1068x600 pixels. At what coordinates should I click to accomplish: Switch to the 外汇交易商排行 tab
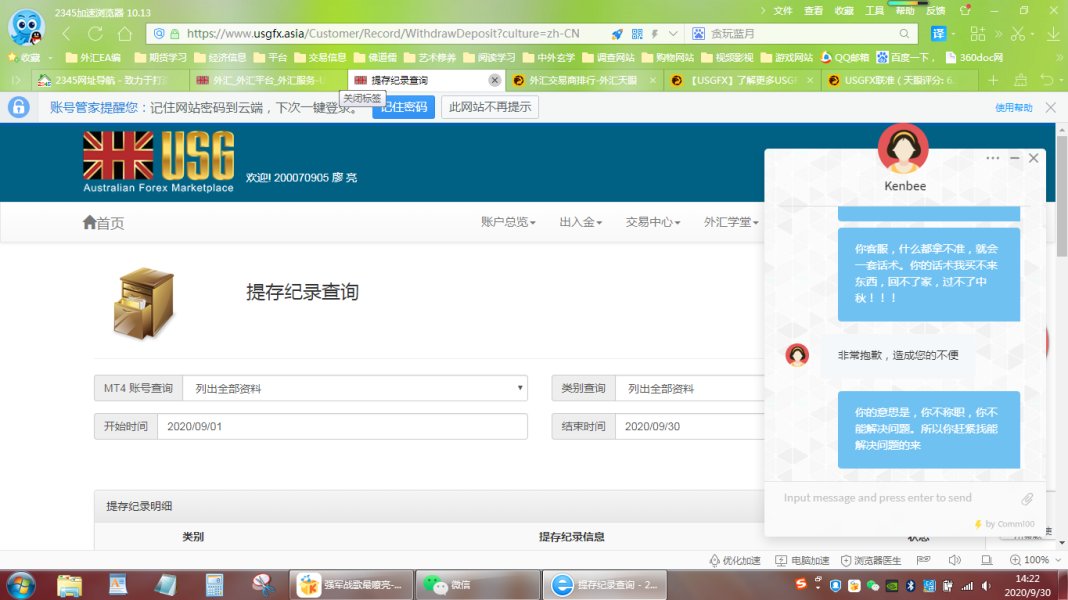[x=585, y=80]
